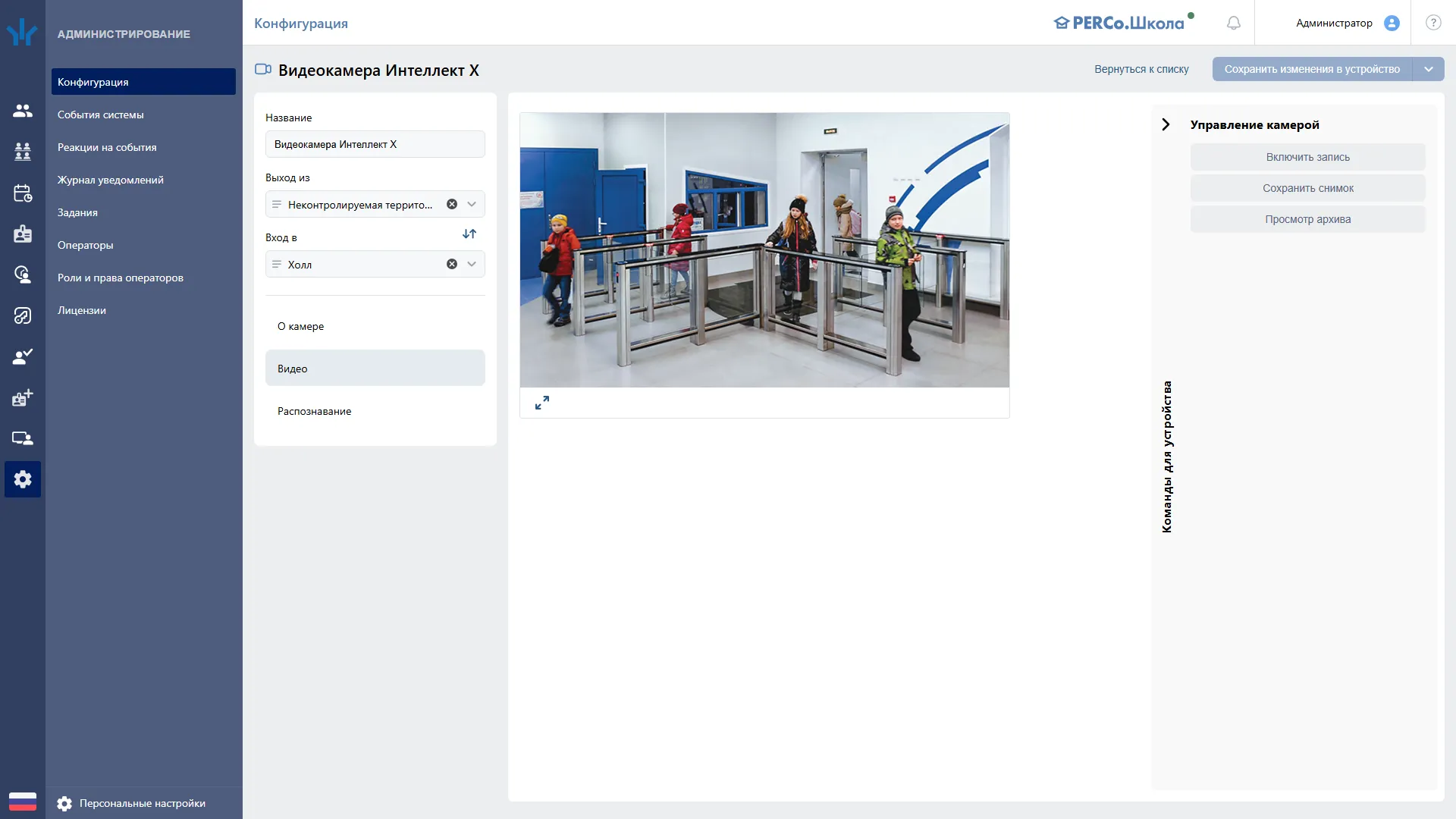1456x819 pixels.
Task: Open the Выход из dropdown chevron
Action: 472,204
